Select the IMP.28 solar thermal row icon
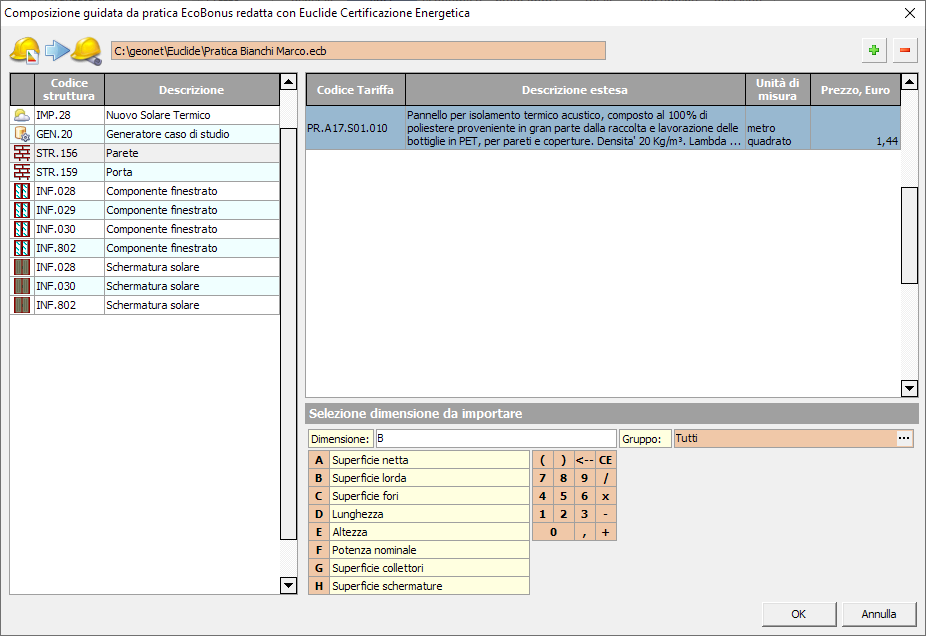The width and height of the screenshot is (926, 636). 22,115
